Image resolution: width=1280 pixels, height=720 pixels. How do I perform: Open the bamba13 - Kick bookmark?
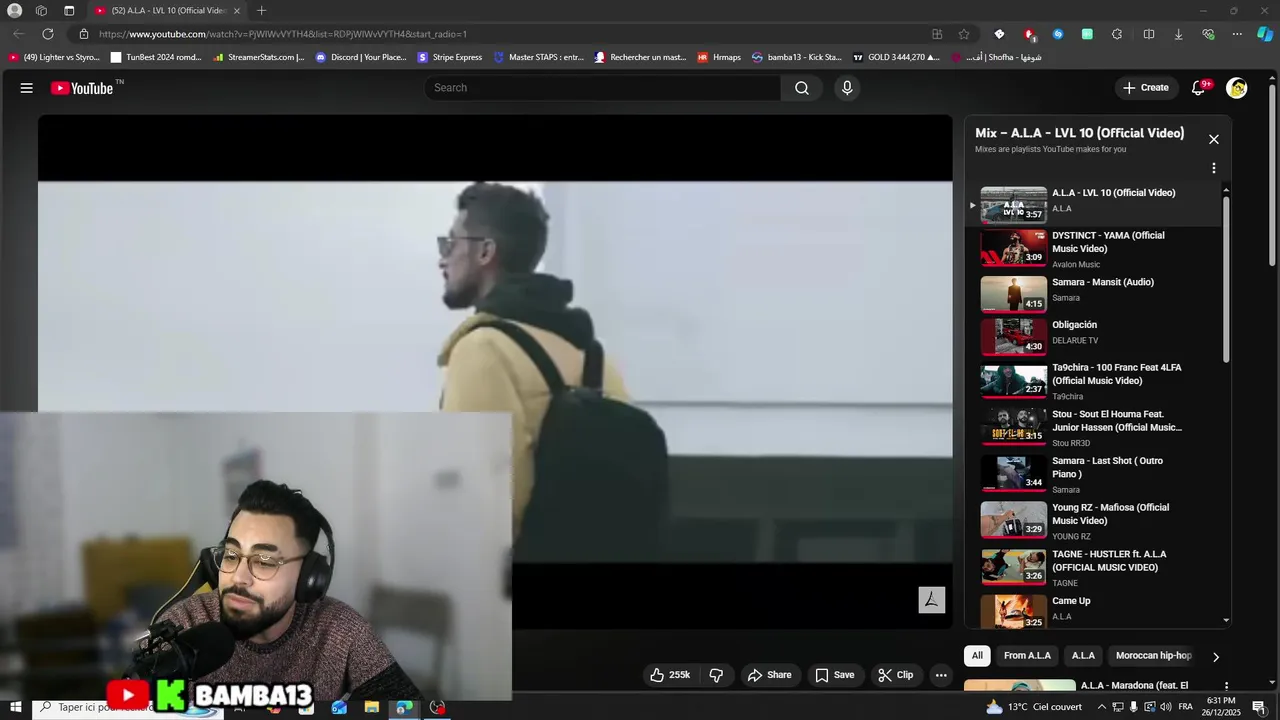point(797,57)
